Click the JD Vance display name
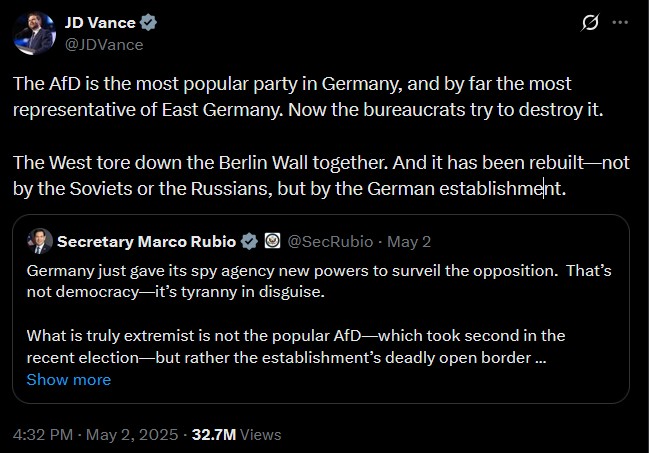Viewport: 649px width, 453px height. click(100, 23)
